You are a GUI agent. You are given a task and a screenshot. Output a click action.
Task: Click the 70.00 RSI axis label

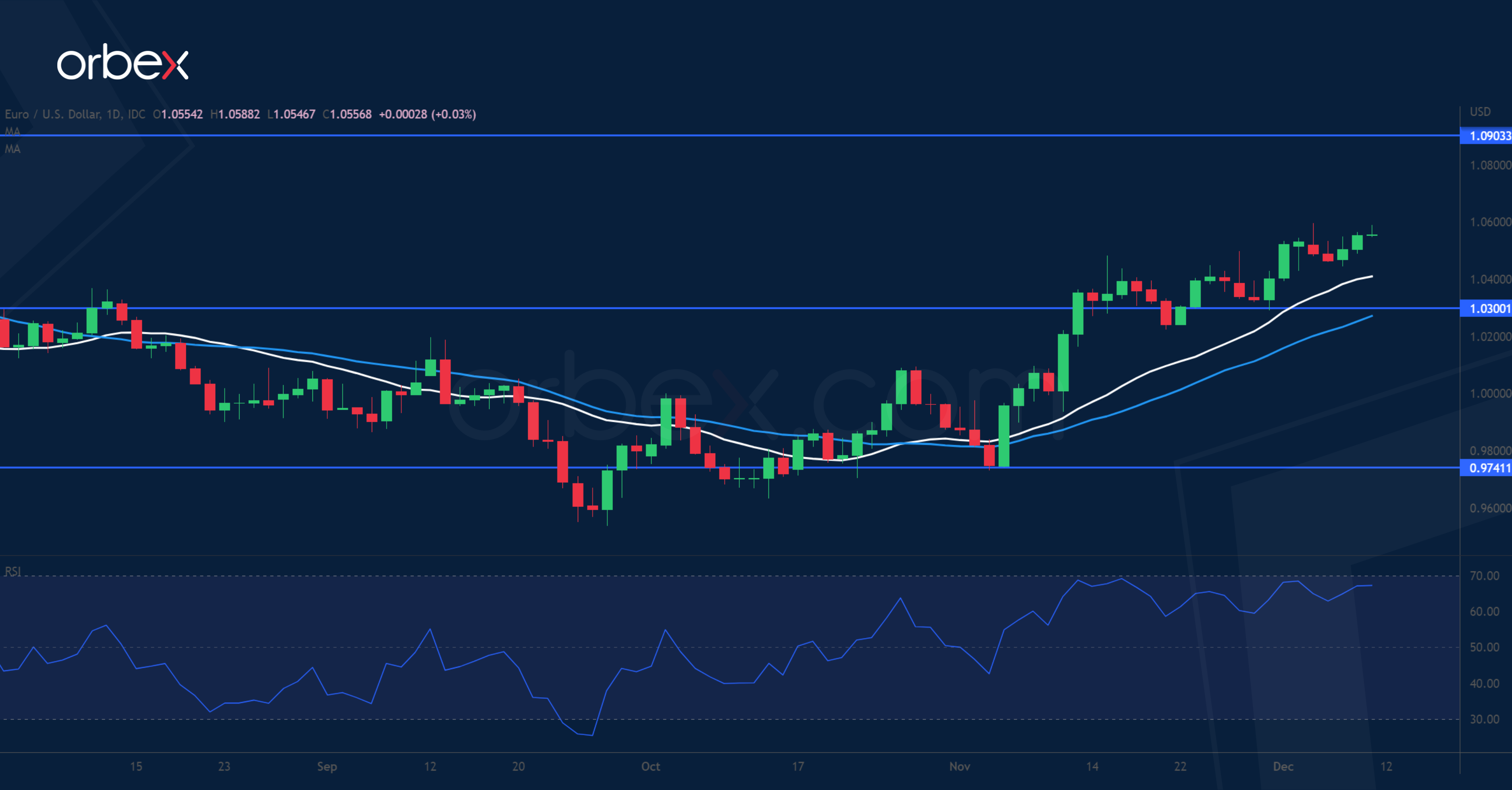[1485, 576]
